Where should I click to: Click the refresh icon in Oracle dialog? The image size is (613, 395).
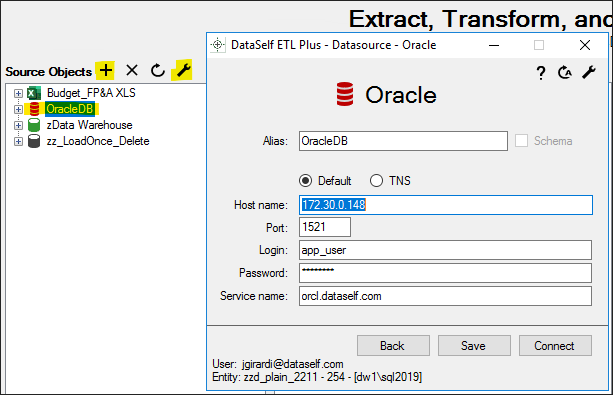565,72
